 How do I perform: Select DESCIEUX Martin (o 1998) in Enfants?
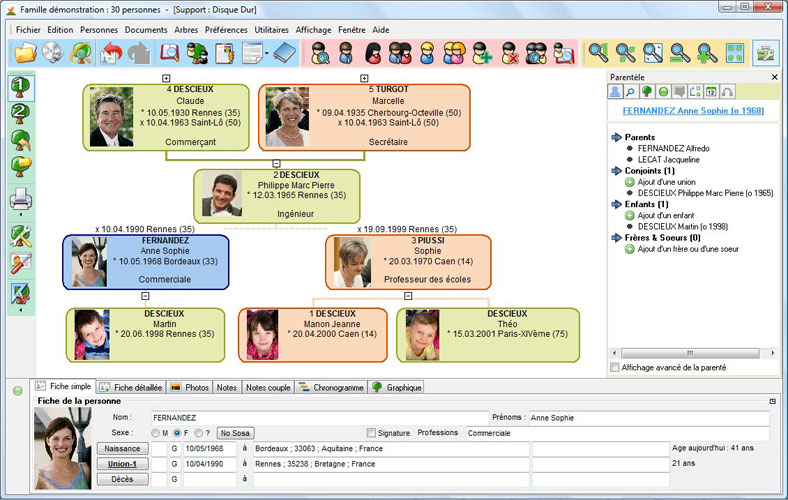coord(682,227)
